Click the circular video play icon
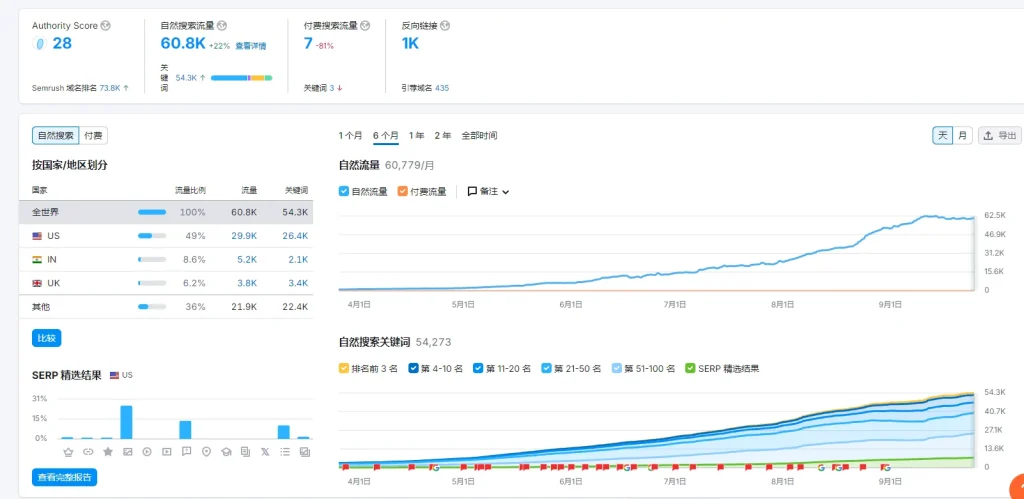The width and height of the screenshot is (1024, 499). [147, 451]
